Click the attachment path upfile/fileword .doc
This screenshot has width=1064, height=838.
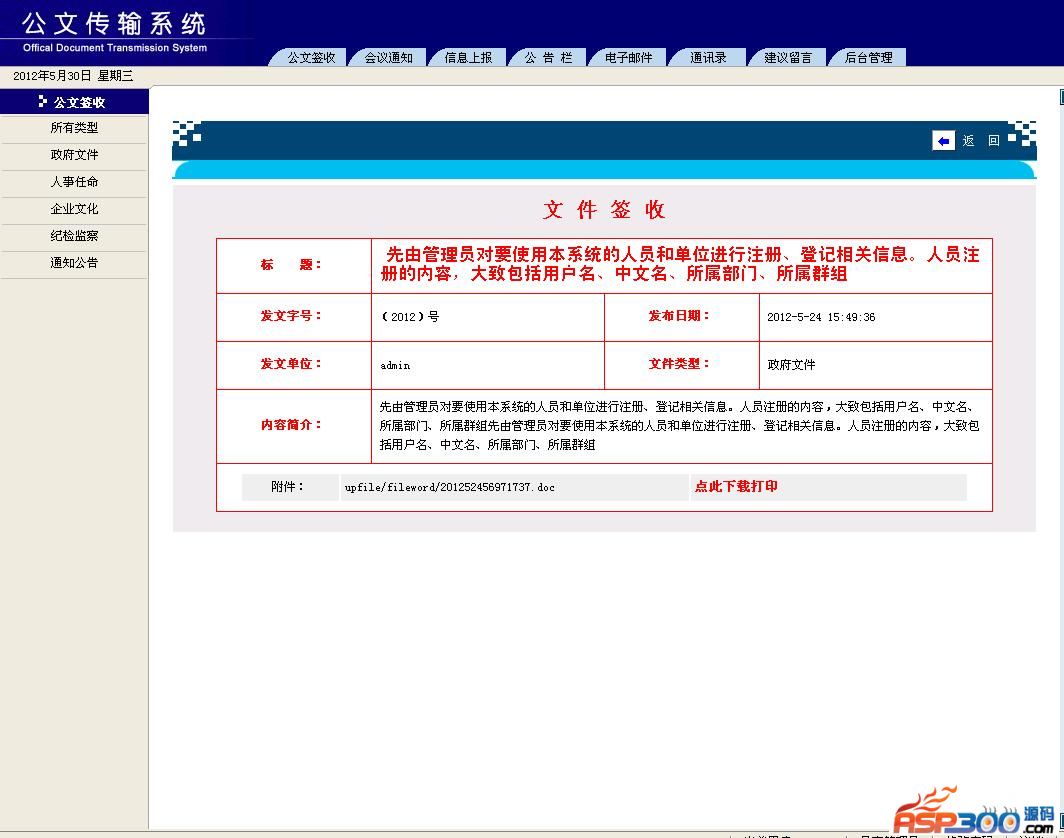449,487
